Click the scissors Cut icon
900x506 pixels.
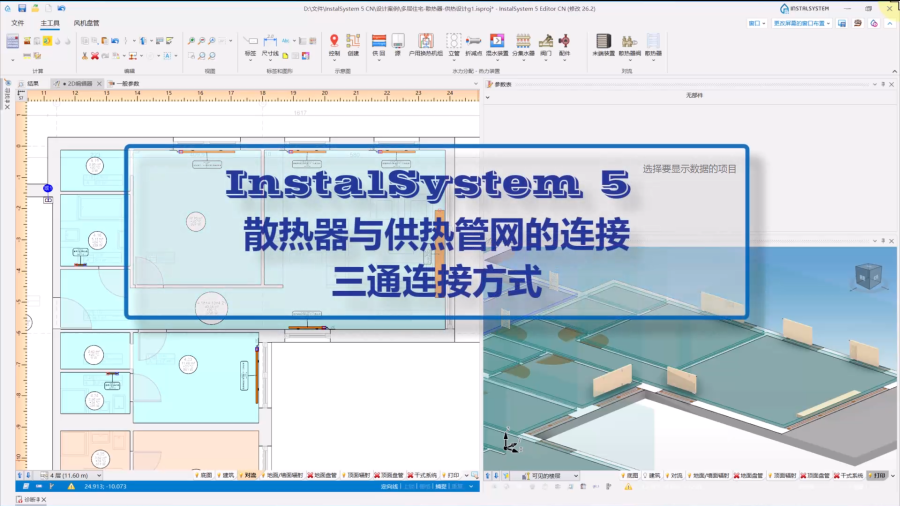click(84, 56)
